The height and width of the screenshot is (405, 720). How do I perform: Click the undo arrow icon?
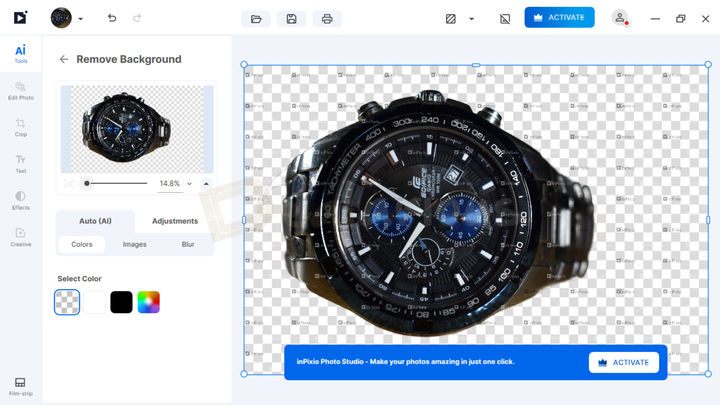coord(111,18)
